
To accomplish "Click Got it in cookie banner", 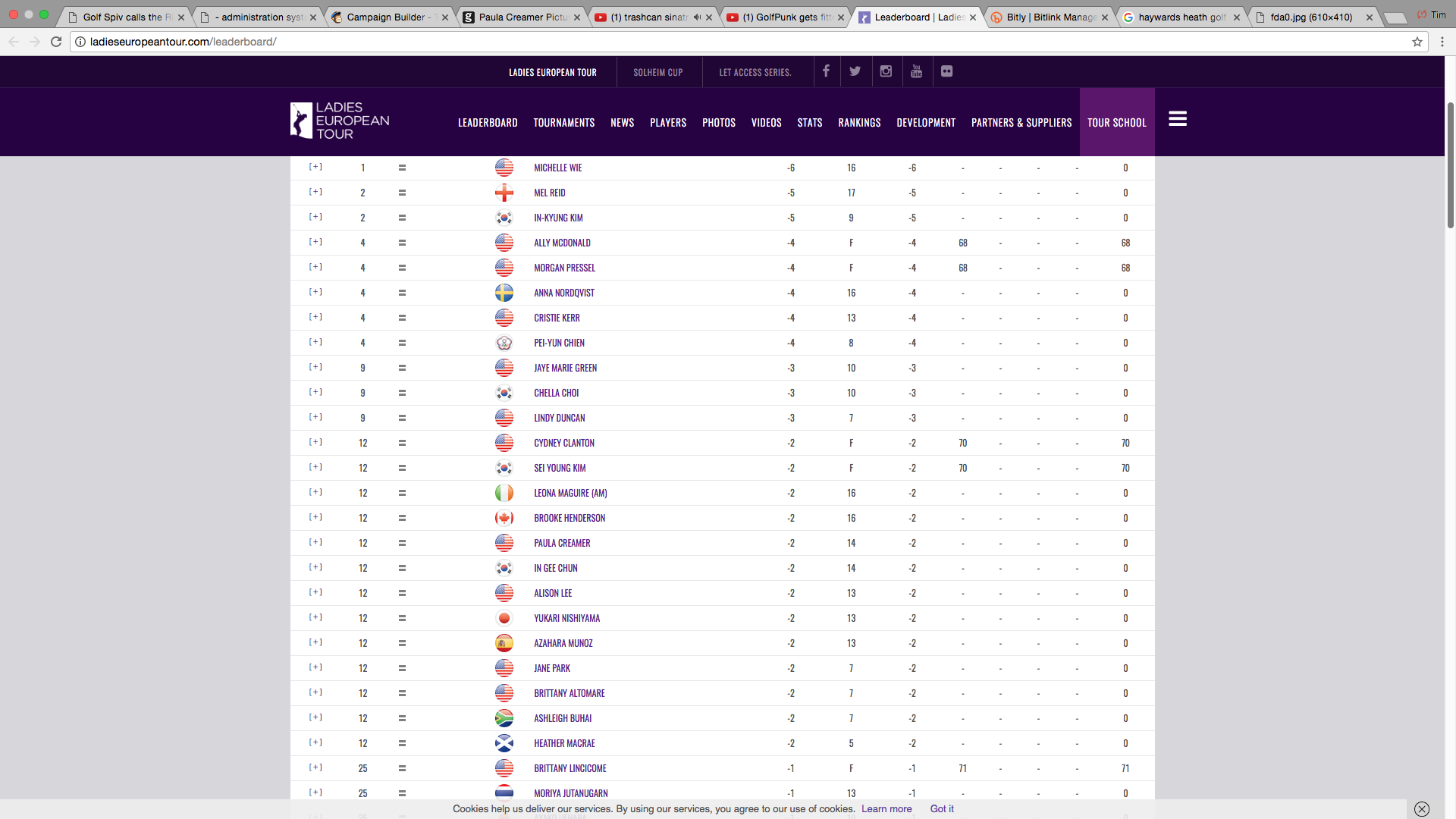I will (x=942, y=809).
